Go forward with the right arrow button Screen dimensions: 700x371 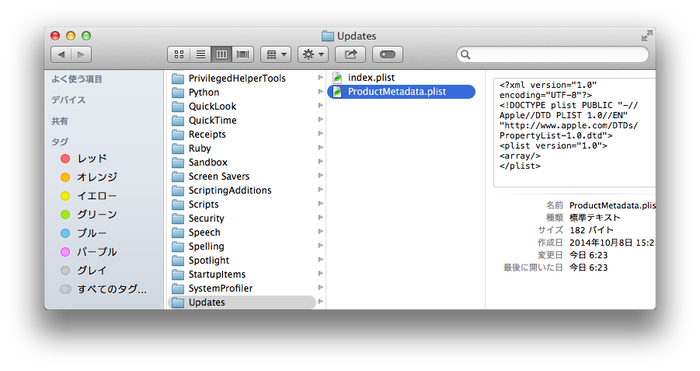(x=81, y=54)
